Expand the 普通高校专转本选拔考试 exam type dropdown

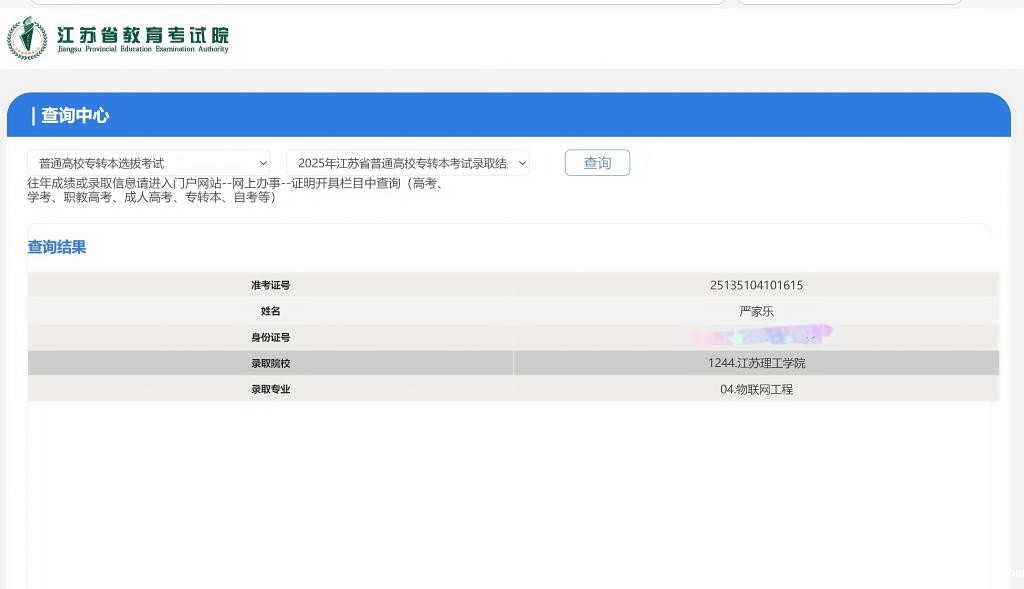coord(148,163)
